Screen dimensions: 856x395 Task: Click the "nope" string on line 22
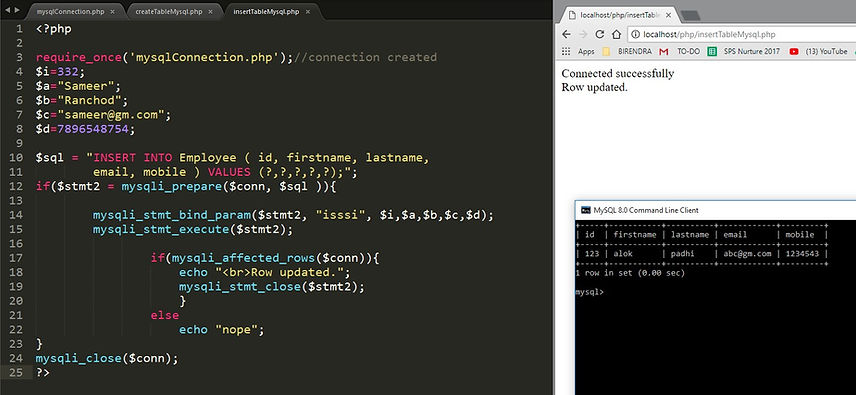click(x=236, y=330)
